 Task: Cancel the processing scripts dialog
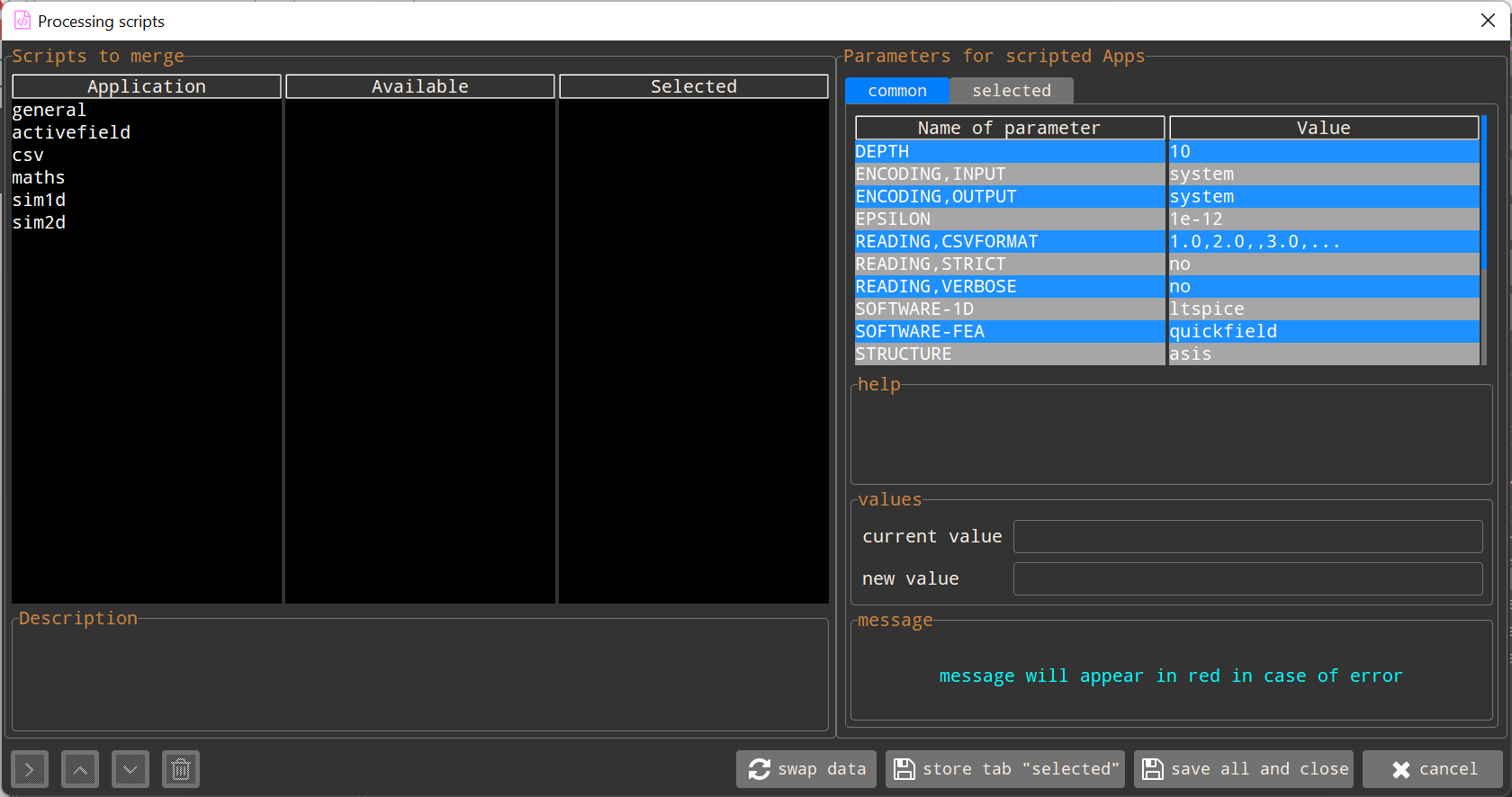[x=1433, y=769]
